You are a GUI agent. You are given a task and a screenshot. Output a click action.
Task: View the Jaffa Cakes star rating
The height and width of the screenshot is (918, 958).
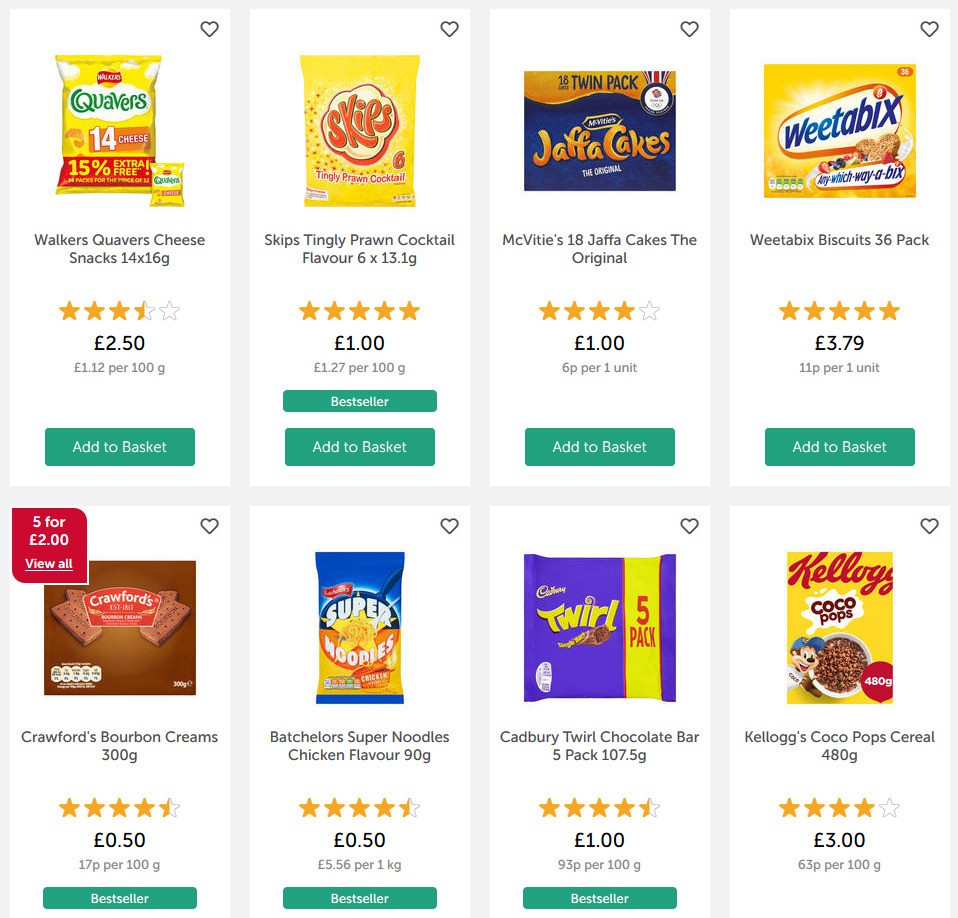tap(599, 310)
